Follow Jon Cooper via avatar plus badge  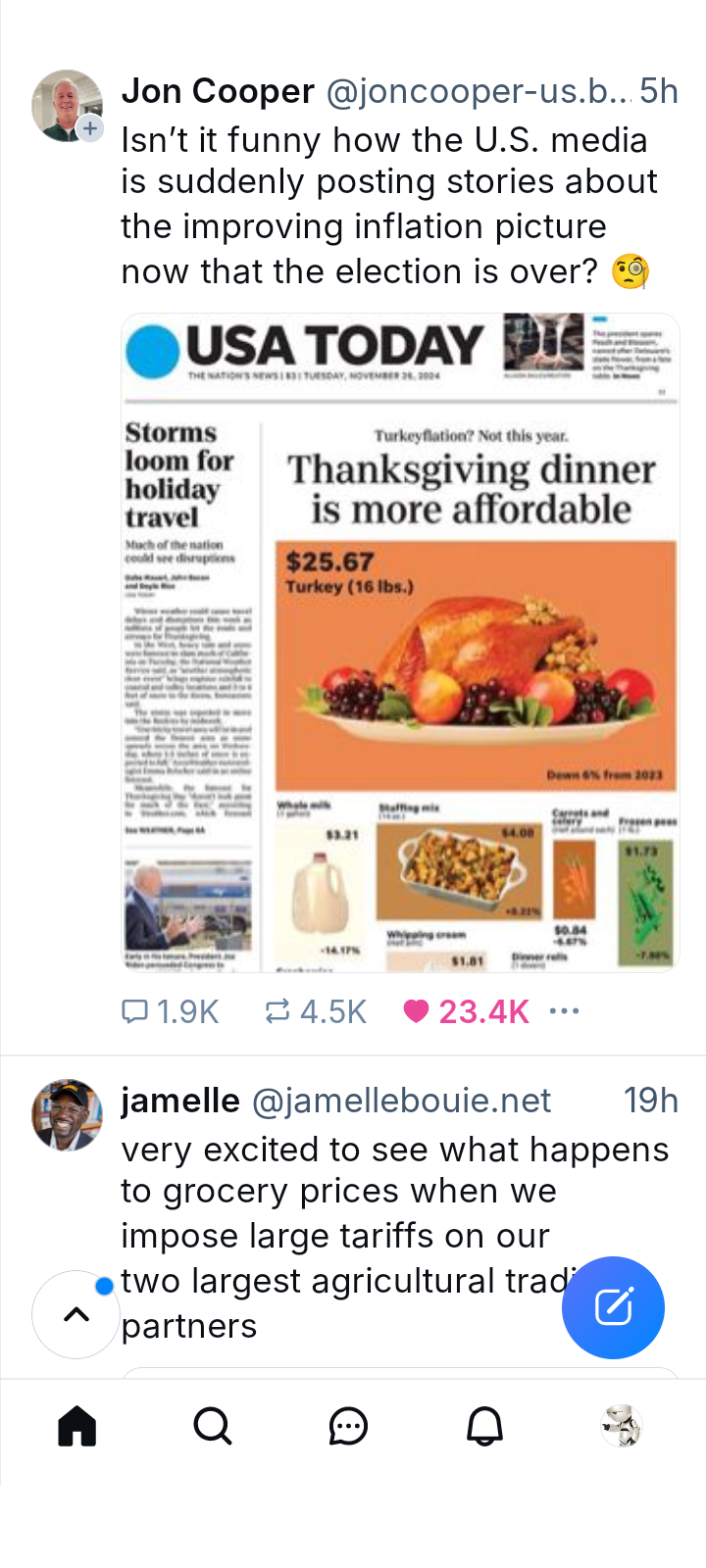90,128
